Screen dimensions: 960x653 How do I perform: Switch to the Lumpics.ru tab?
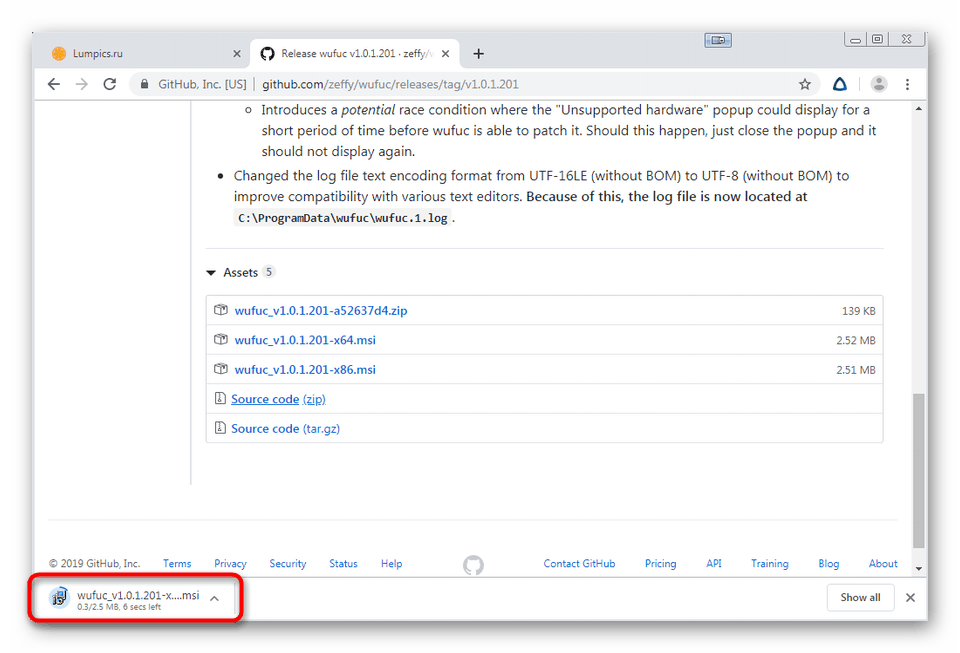[x=141, y=54]
